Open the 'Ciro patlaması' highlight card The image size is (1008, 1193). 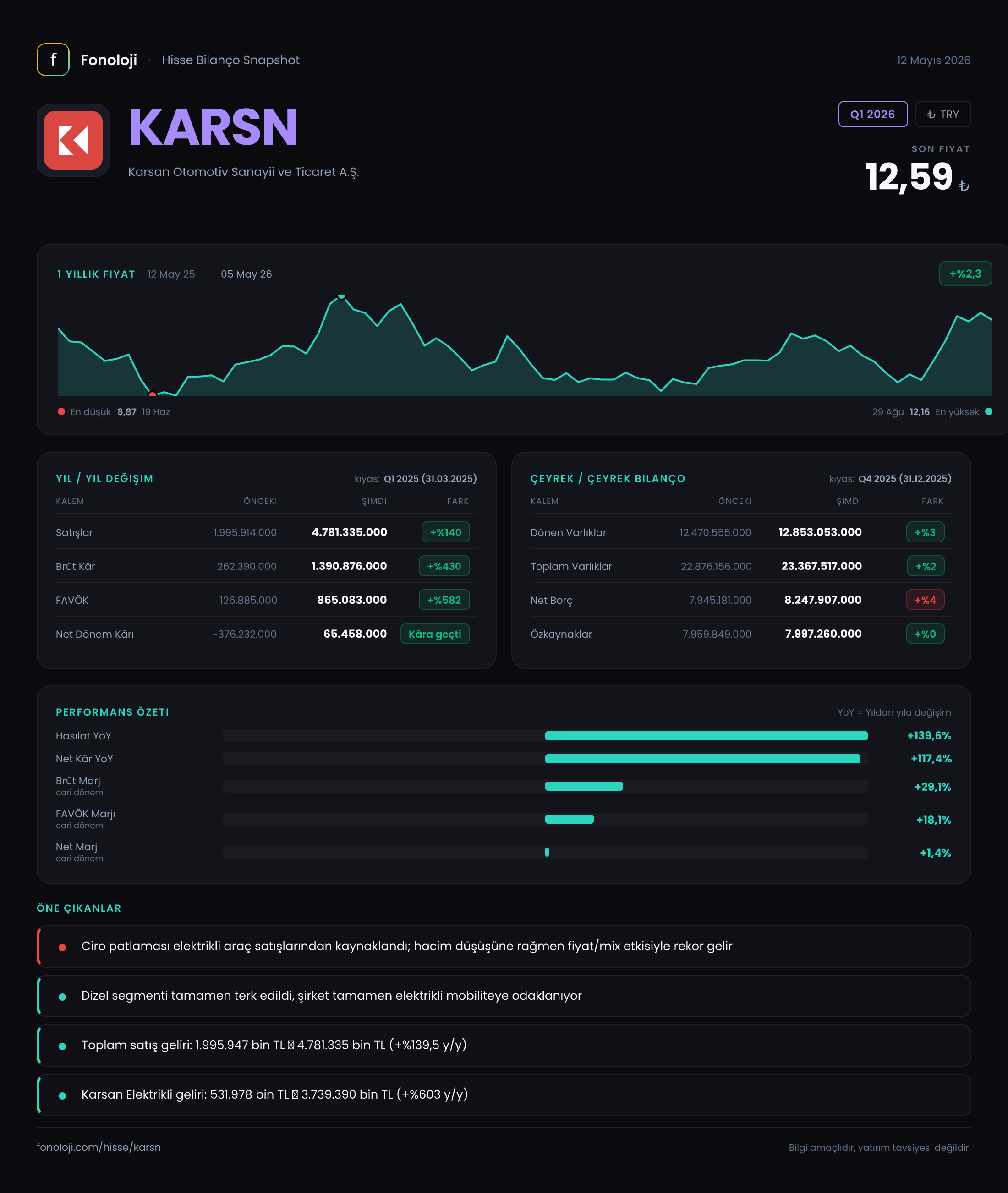coord(504,947)
